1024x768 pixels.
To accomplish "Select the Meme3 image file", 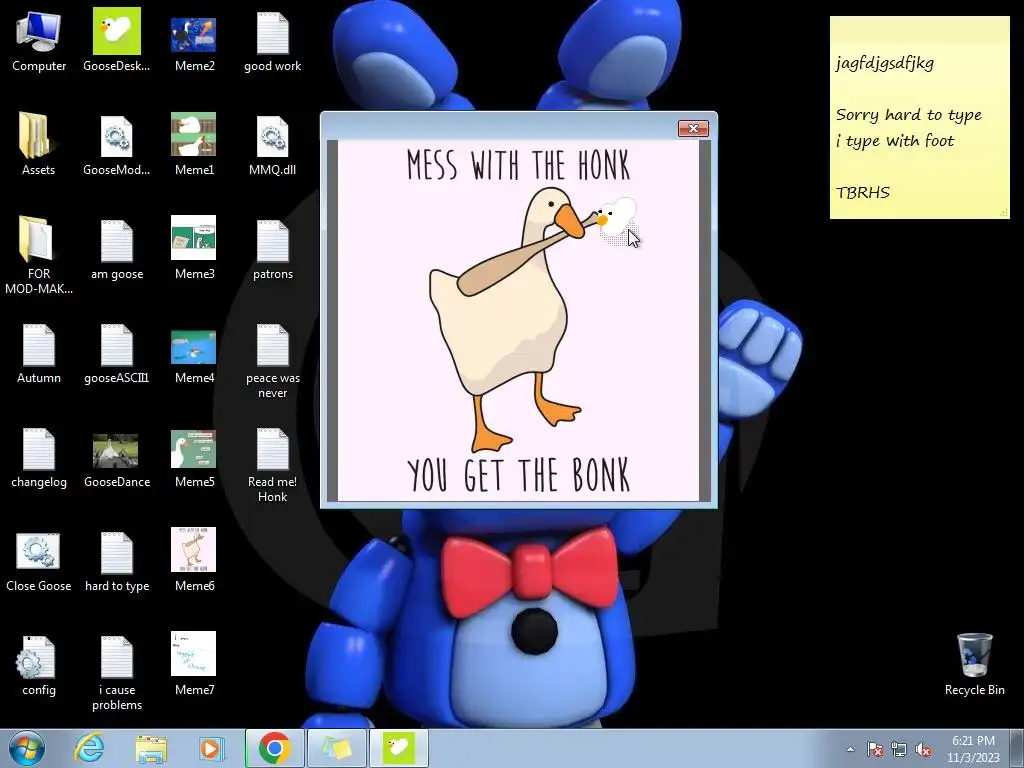I will point(194,248).
